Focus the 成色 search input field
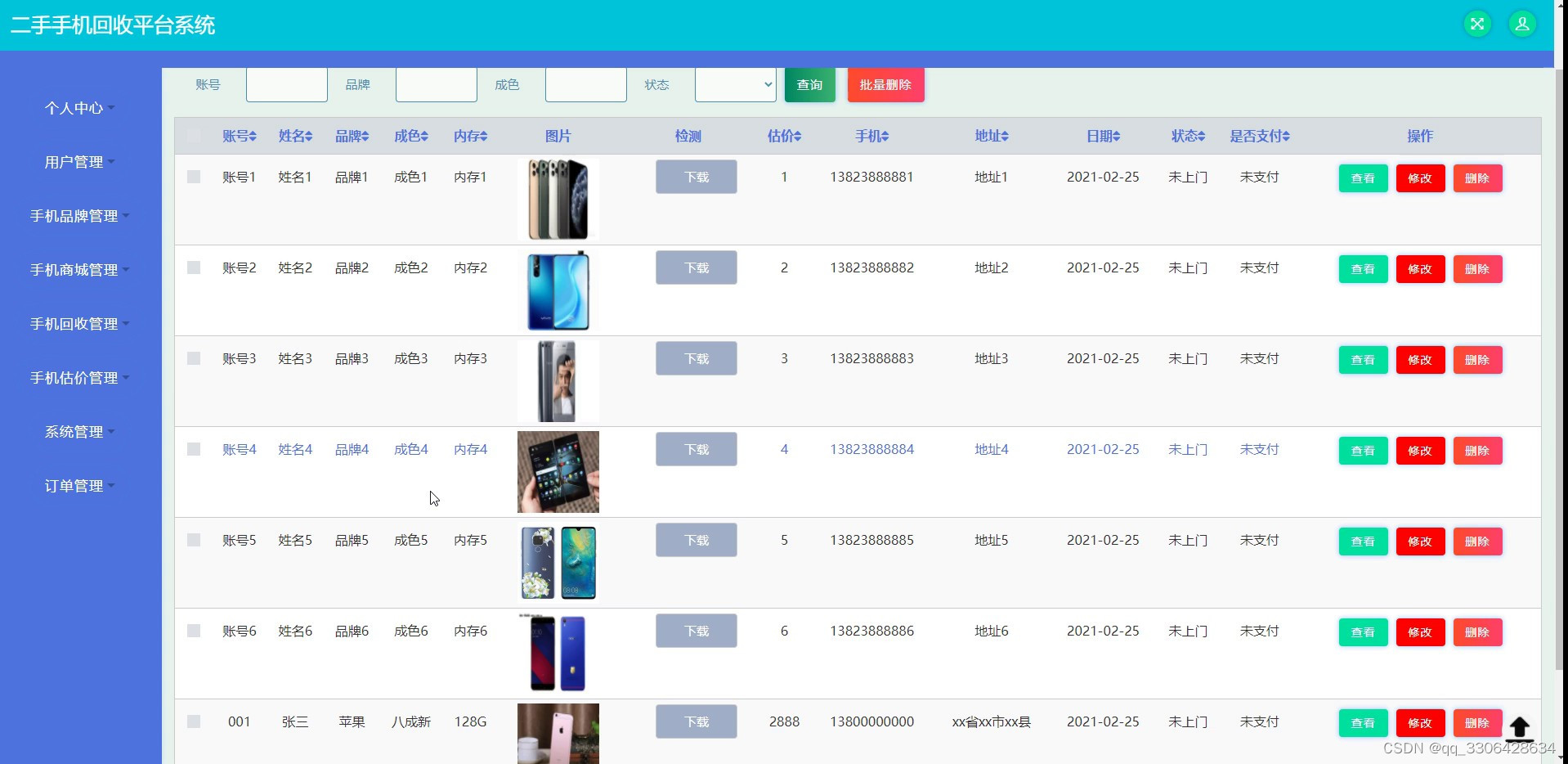 tap(586, 85)
